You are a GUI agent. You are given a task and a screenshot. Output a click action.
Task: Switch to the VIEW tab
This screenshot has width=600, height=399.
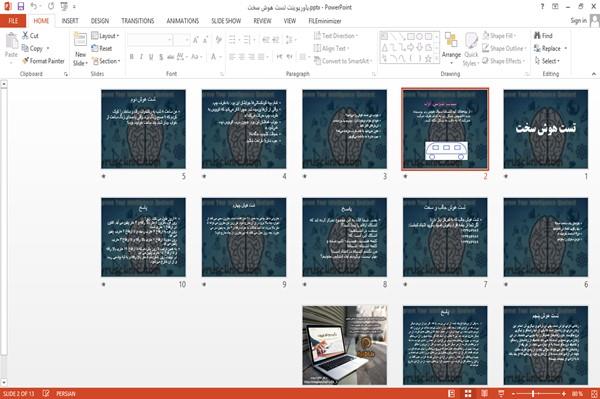click(x=290, y=21)
